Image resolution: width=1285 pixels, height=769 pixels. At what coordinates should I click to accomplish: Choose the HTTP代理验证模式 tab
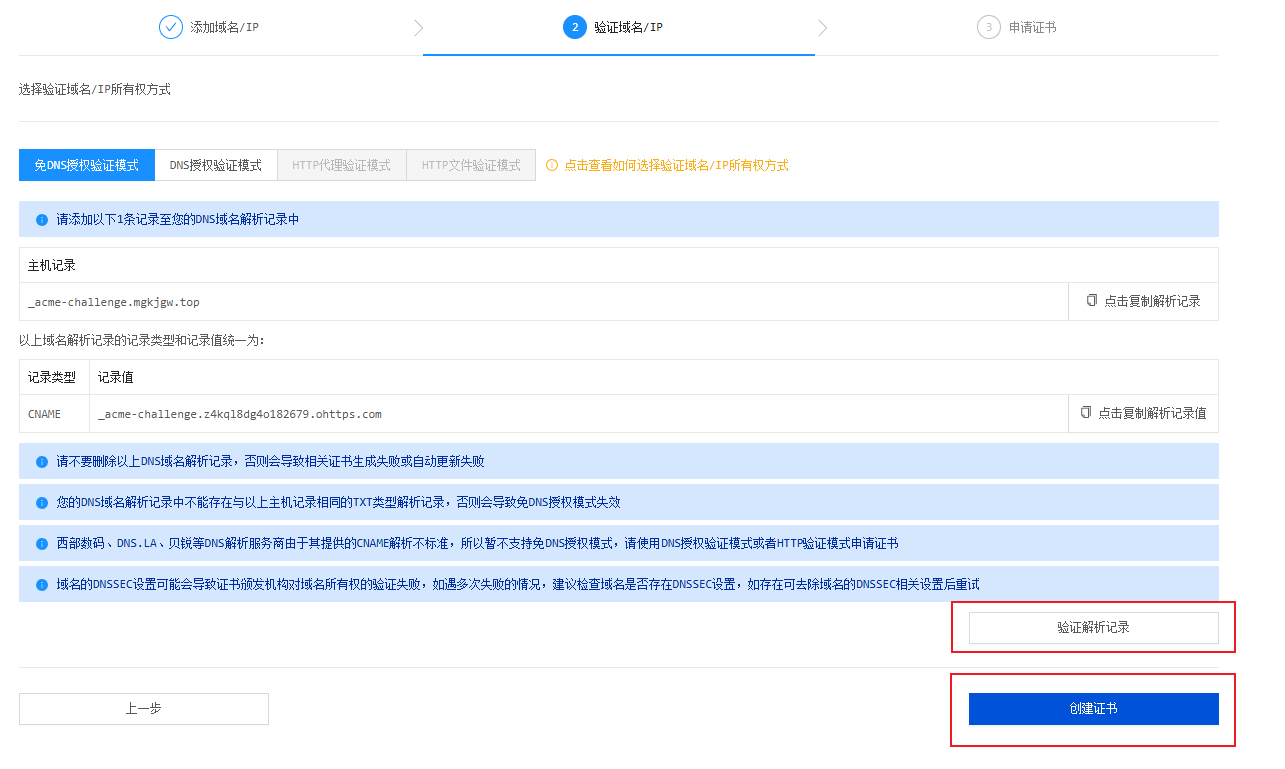click(x=341, y=165)
